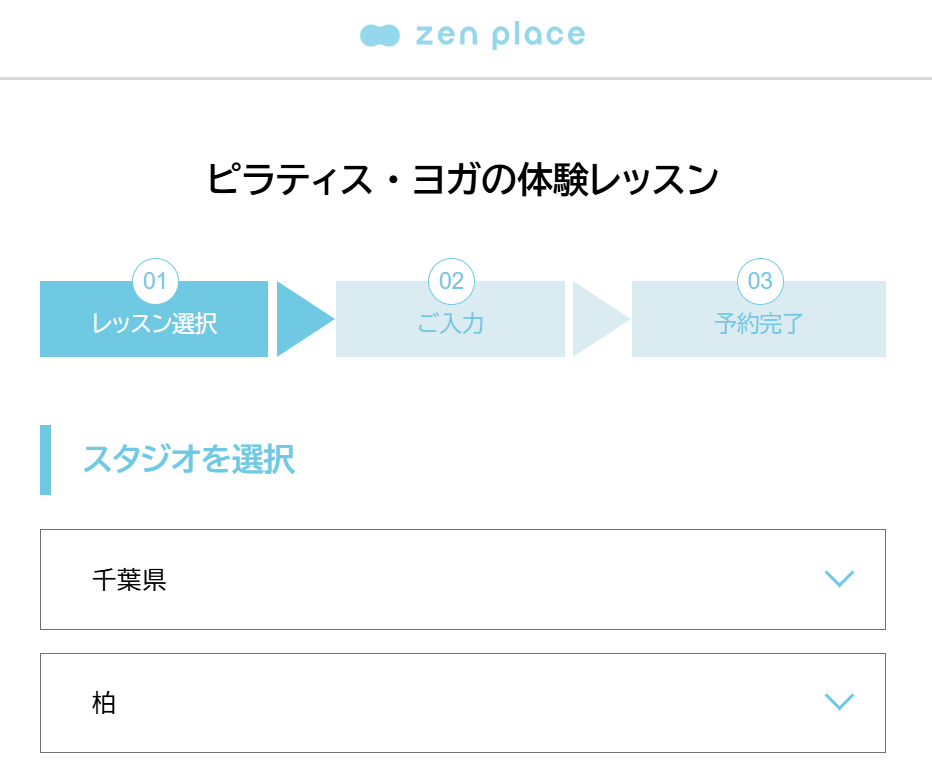932x768 pixels.
Task: Click the 千葉県 text label
Action: (x=129, y=580)
